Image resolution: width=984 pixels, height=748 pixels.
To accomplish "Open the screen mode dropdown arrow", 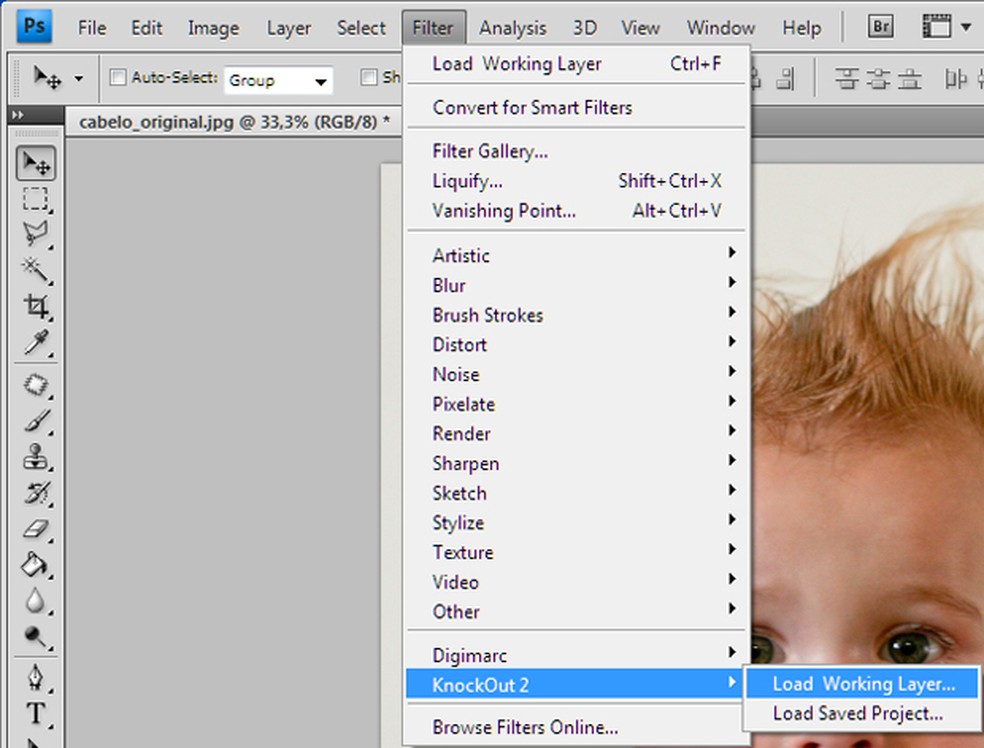I will 966,27.
